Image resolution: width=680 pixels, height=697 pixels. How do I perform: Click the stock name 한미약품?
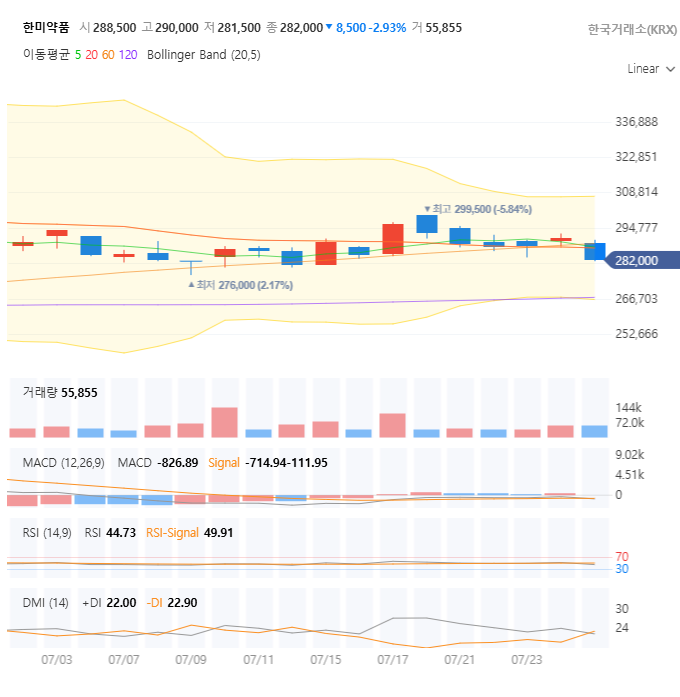click(x=46, y=28)
